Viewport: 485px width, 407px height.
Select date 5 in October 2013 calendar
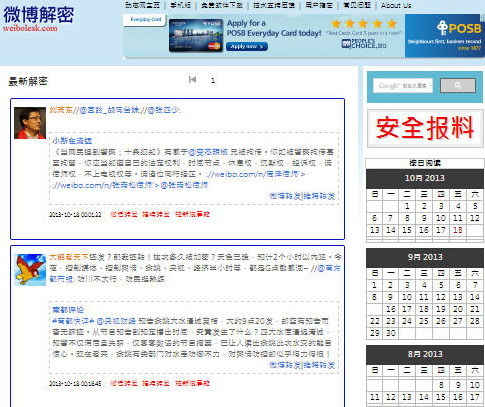tap(475, 206)
